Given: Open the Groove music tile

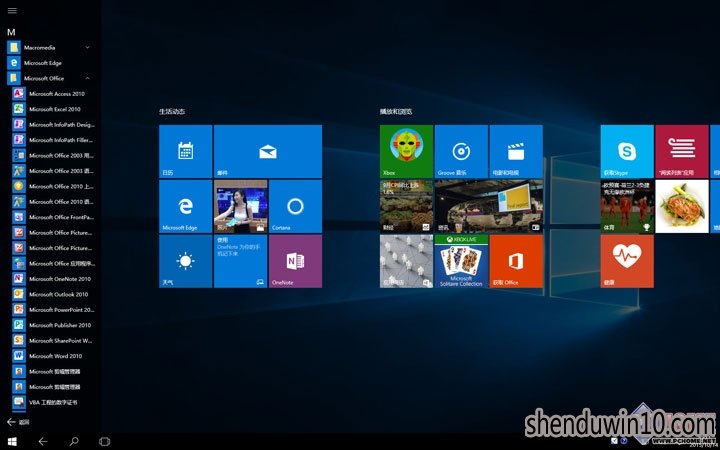Looking at the screenshot, I should pyautogui.click(x=461, y=151).
